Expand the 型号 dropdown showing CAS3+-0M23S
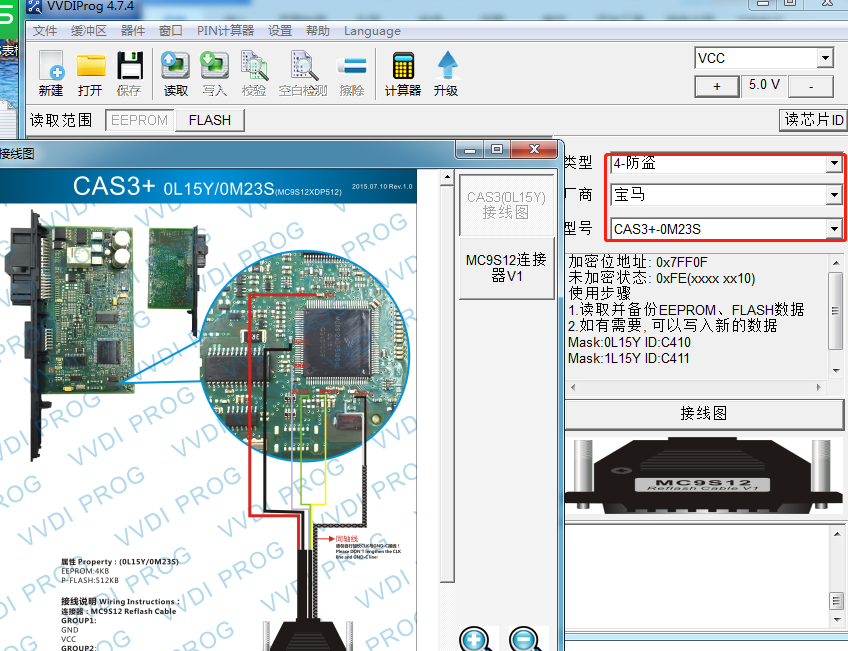 click(834, 229)
